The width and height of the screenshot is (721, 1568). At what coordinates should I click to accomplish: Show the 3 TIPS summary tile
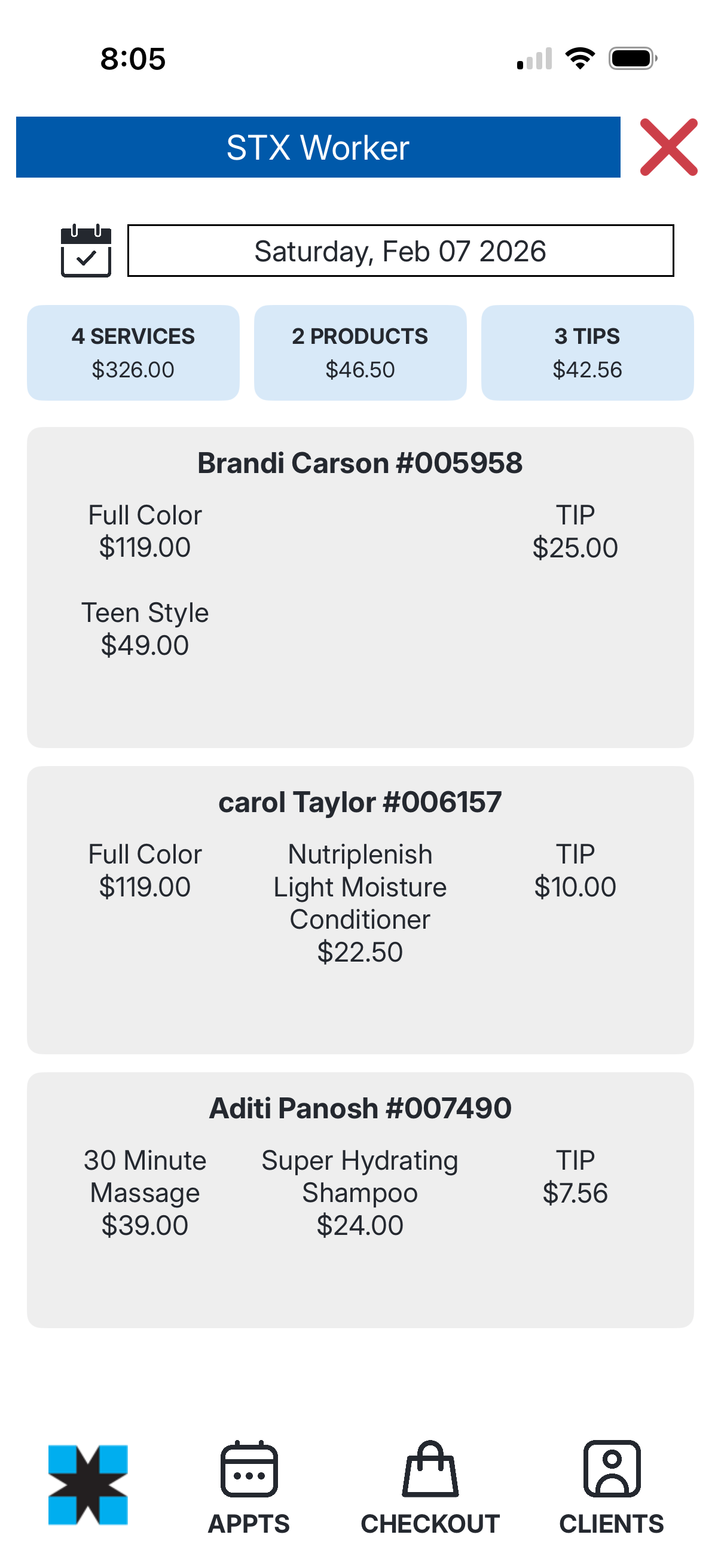[x=587, y=352]
